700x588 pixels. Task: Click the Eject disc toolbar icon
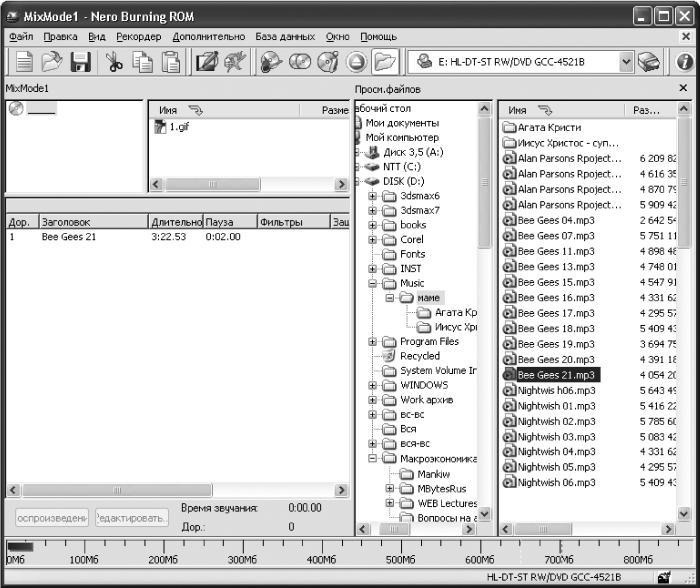click(x=356, y=62)
